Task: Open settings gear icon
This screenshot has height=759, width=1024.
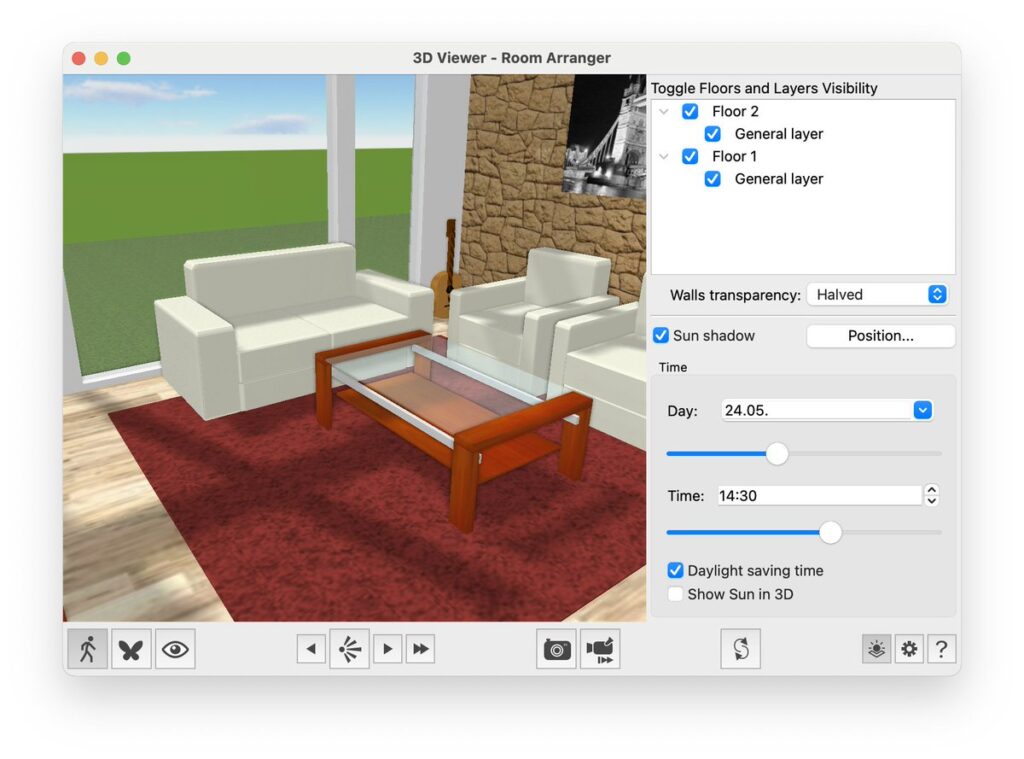Action: [x=909, y=649]
